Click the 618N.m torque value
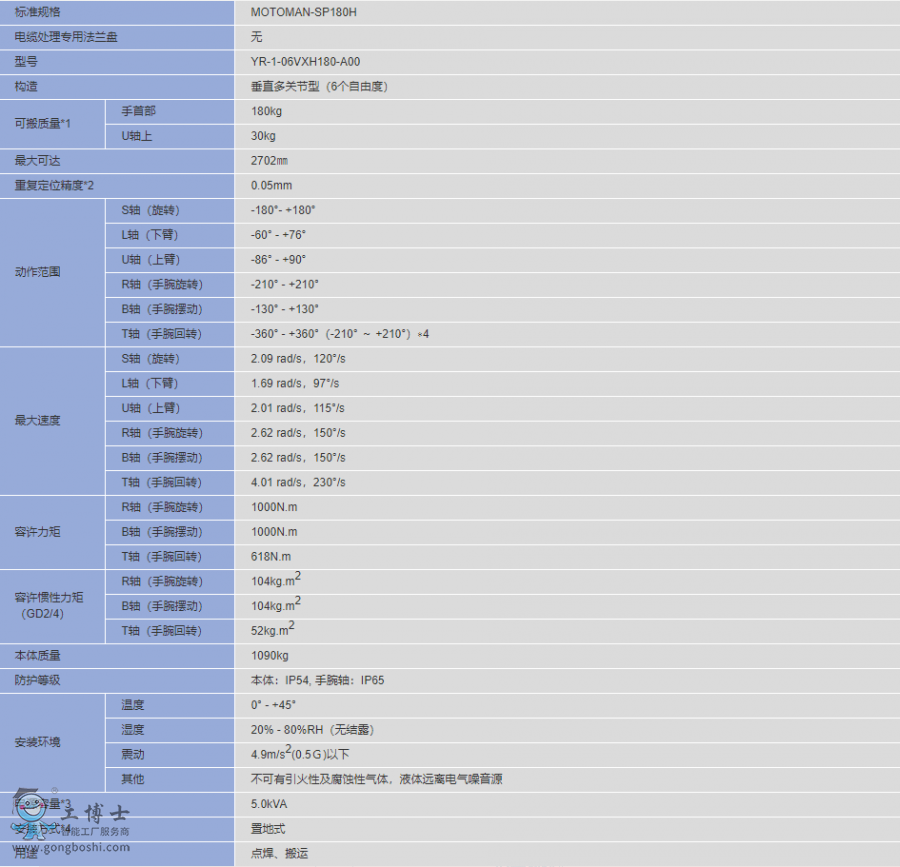Viewport: 900px width, 867px height. tap(271, 557)
